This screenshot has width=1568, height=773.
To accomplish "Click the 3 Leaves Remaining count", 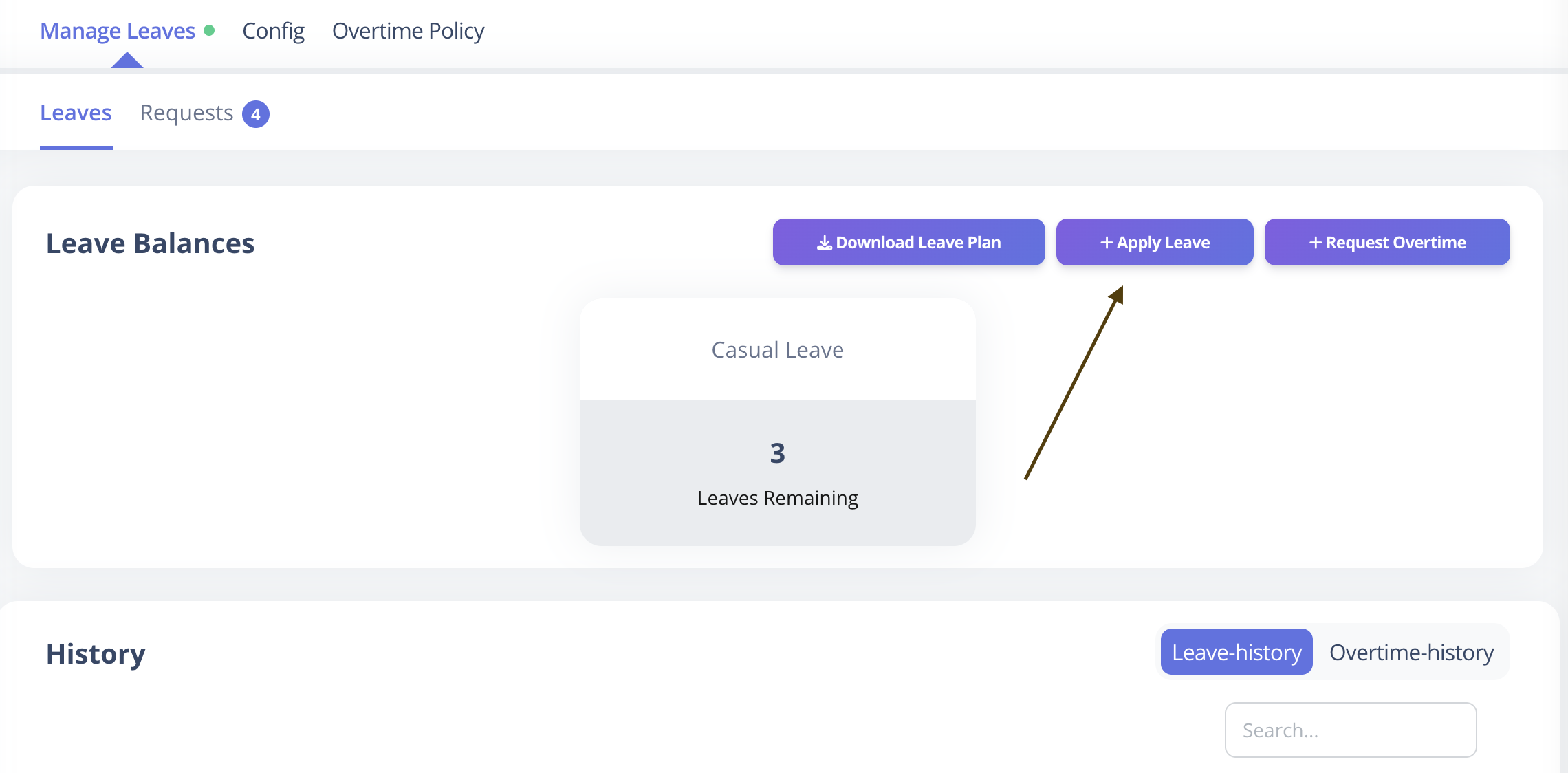I will [x=777, y=453].
